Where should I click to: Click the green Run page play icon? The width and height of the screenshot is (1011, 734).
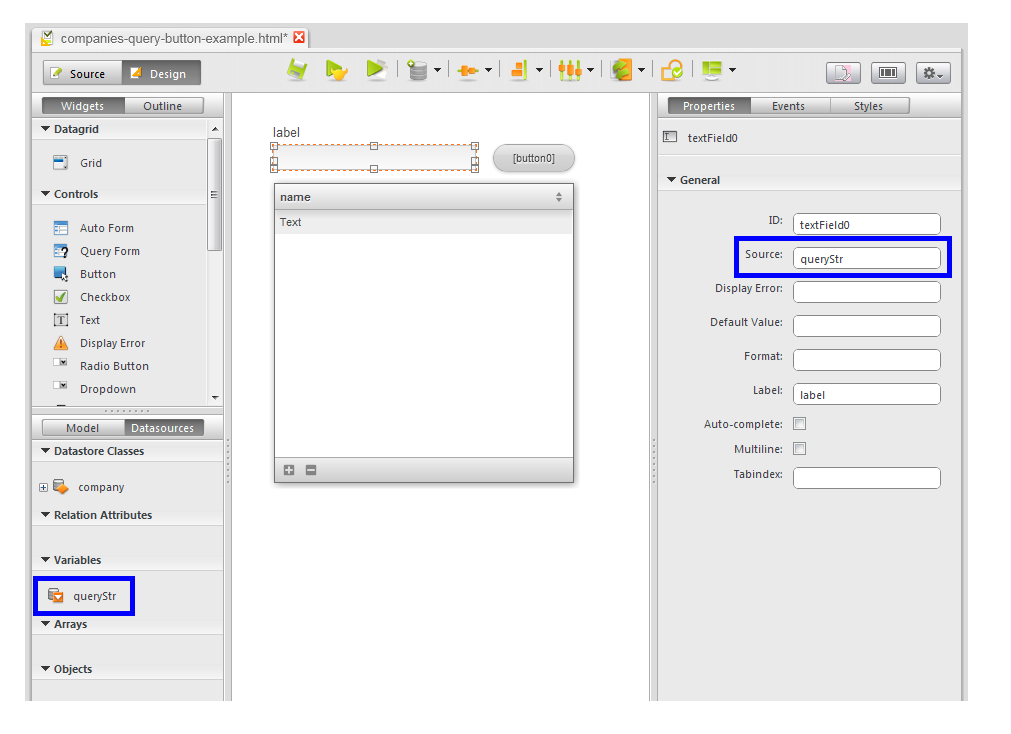point(376,70)
